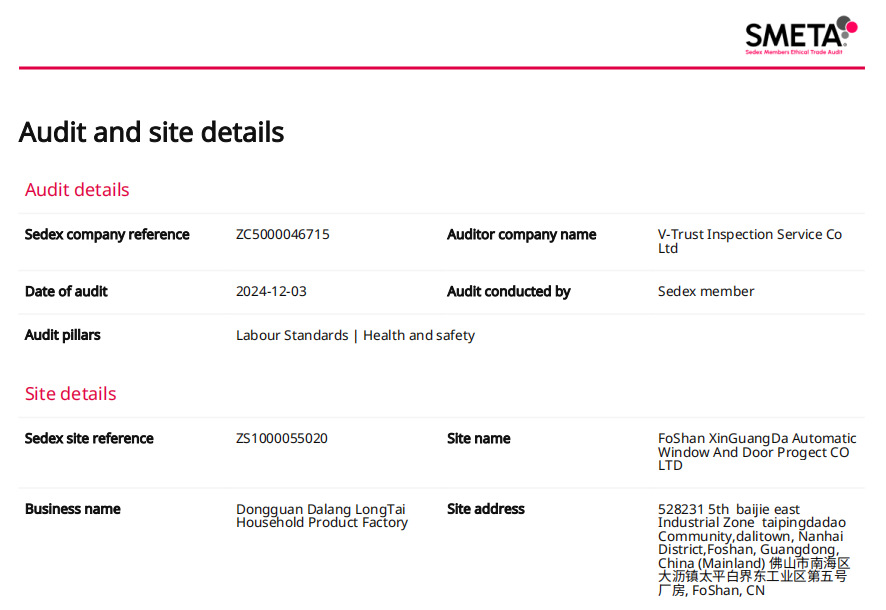
Task: Click the 'Date of audit' label
Action: [66, 292]
